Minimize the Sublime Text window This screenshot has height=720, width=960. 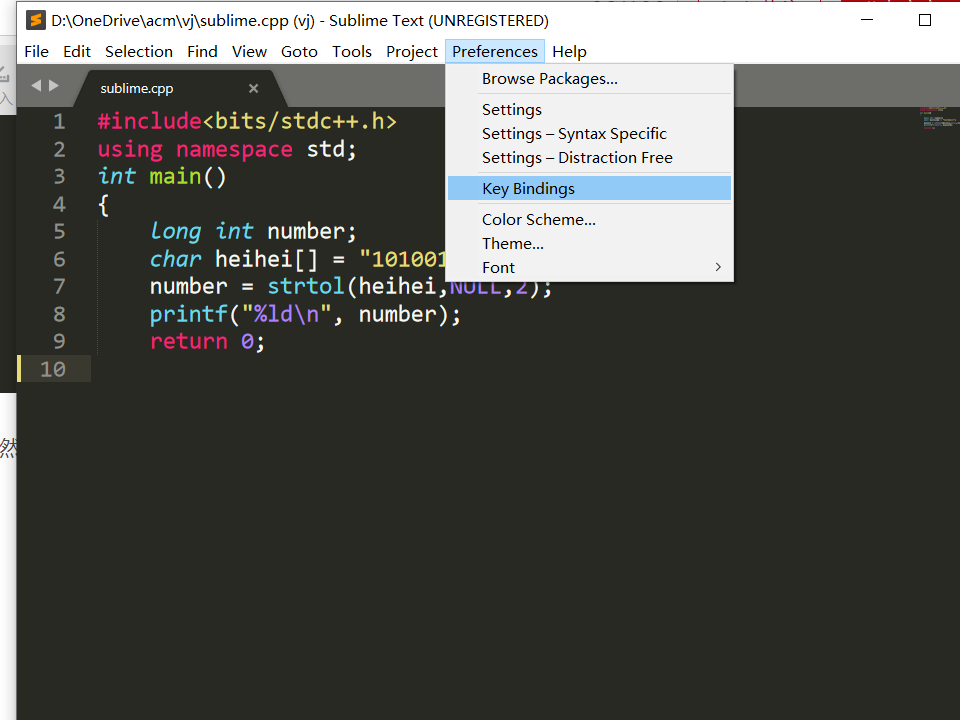[x=867, y=20]
